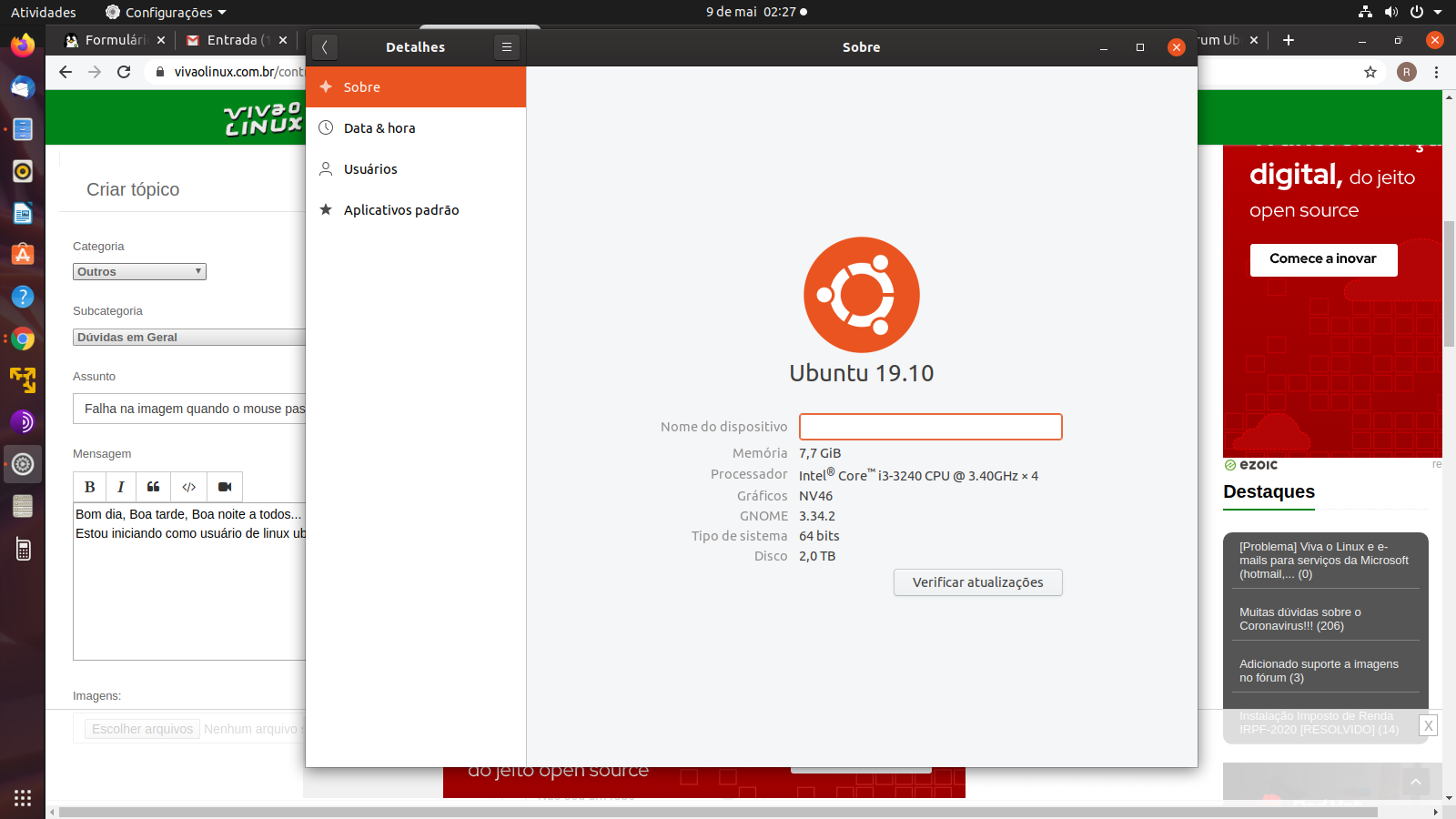Open Settings gear icon in the dock
The image size is (1456, 819).
(23, 464)
